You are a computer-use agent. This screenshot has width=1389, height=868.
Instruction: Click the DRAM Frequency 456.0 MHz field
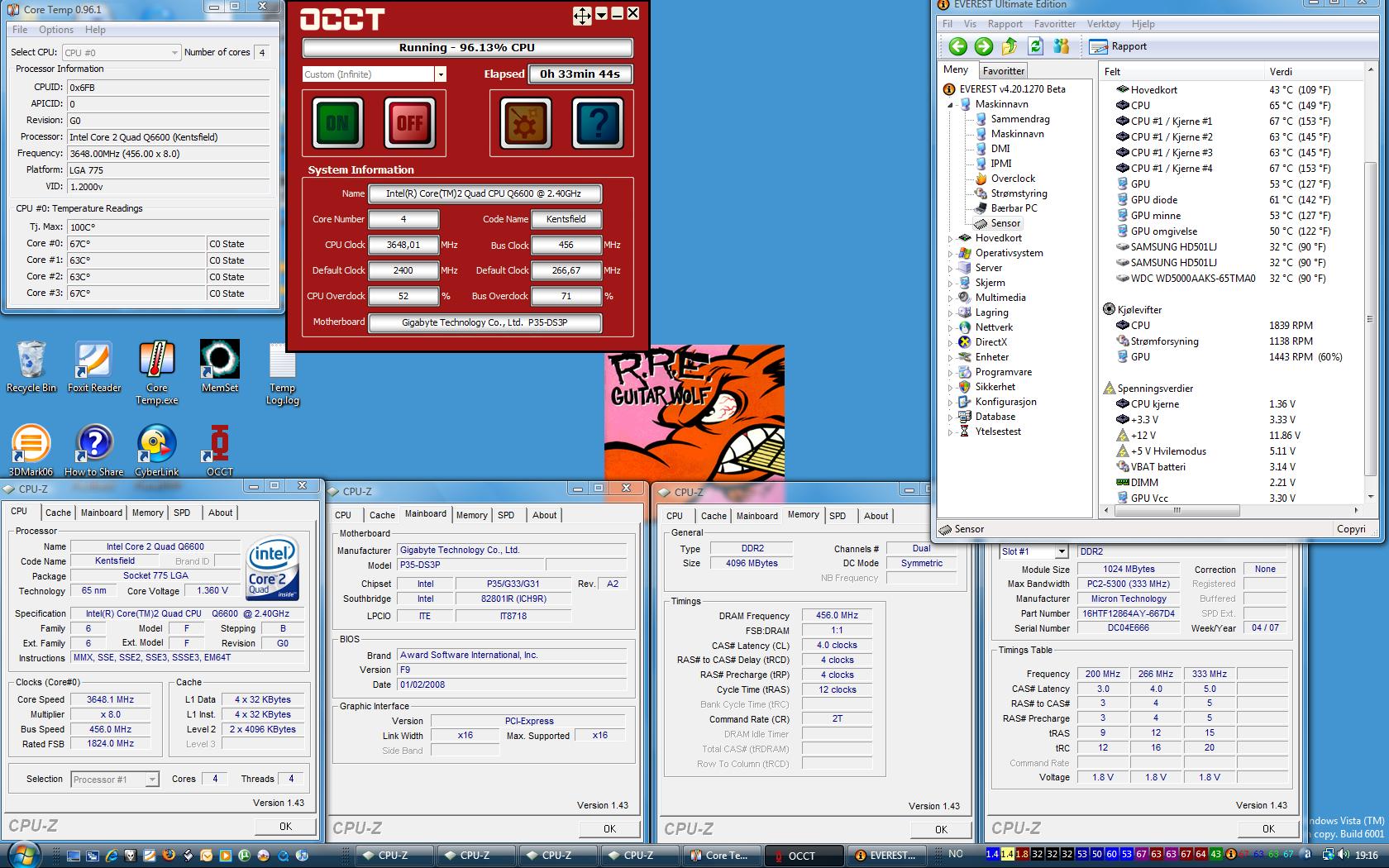click(837, 615)
